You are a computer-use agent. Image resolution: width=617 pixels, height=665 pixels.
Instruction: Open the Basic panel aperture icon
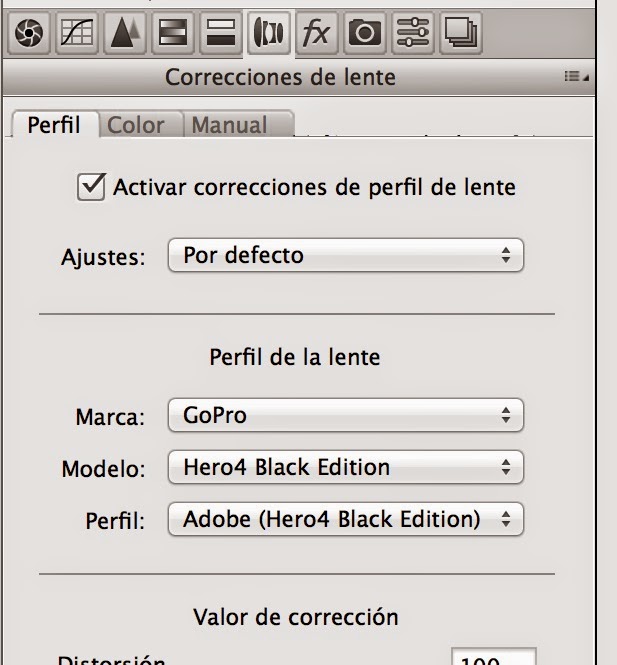pos(29,33)
